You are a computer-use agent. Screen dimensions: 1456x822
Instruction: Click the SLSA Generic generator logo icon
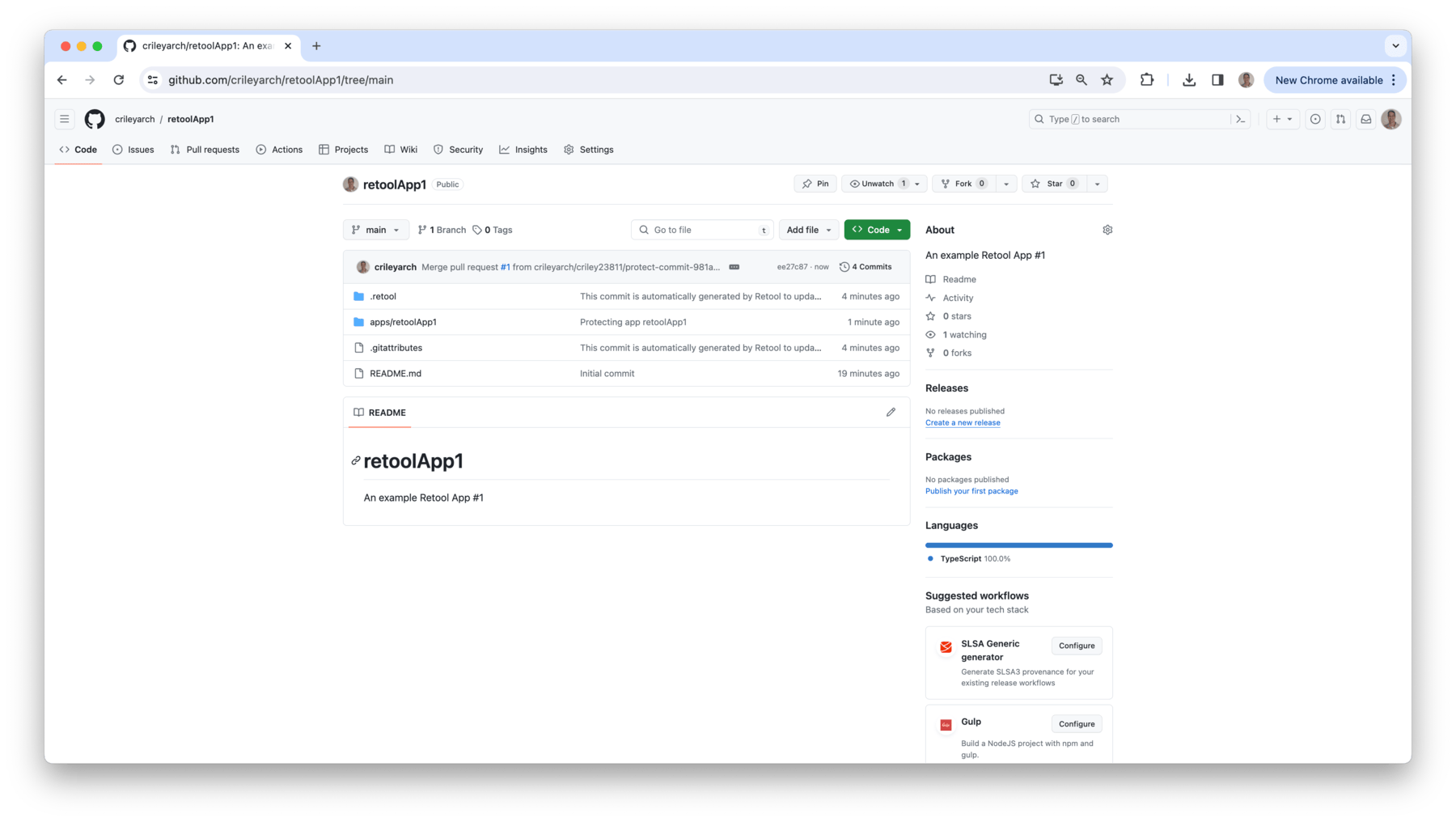coord(946,646)
